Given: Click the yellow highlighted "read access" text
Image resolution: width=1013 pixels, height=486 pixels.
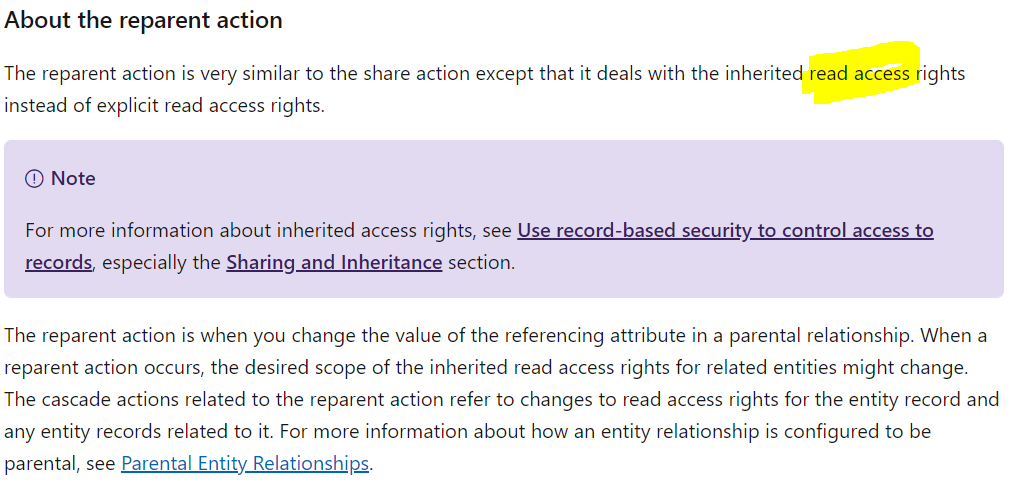Looking at the screenshot, I should 860,74.
